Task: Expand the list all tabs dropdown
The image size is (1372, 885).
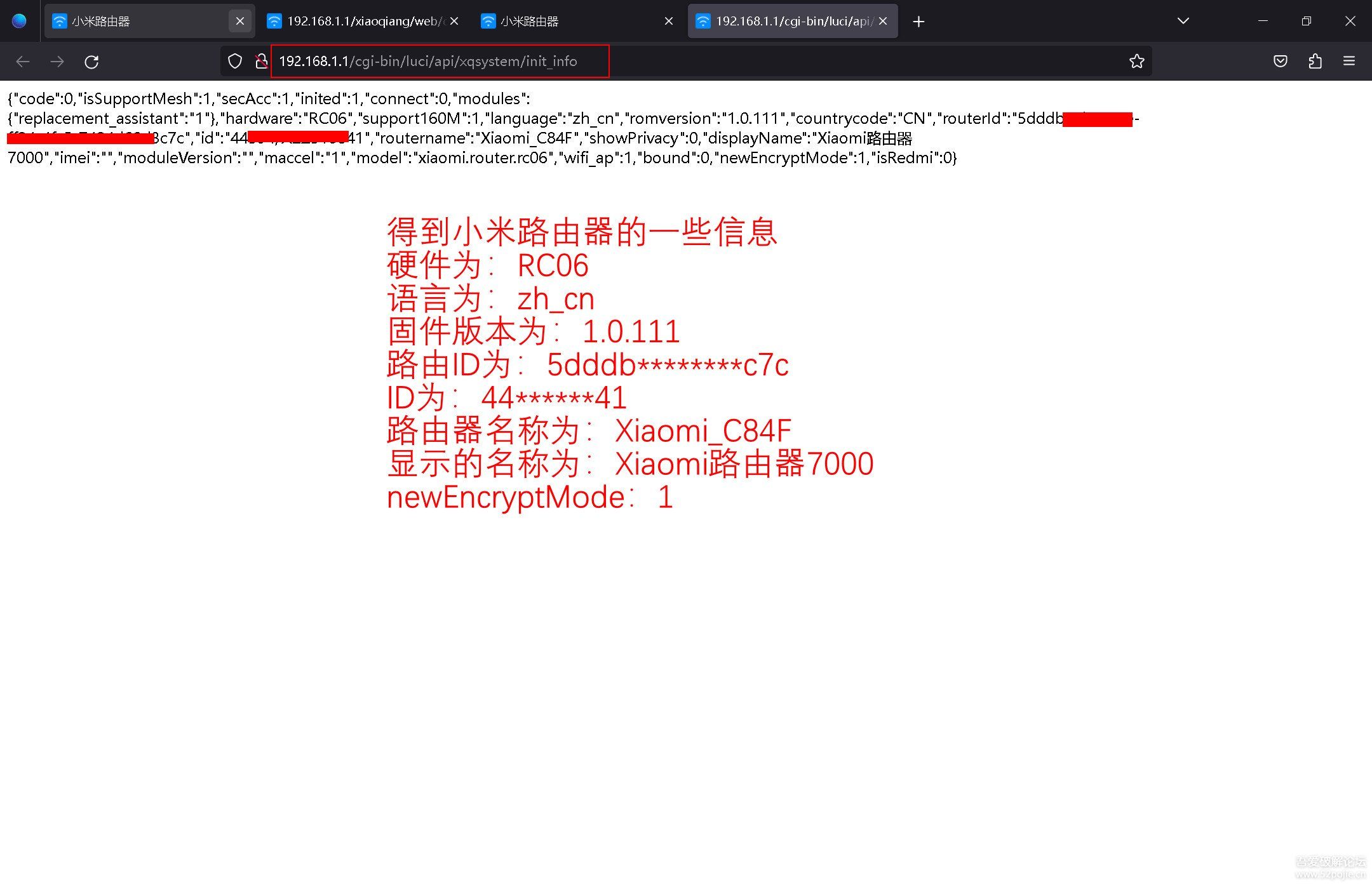Action: tap(1183, 21)
